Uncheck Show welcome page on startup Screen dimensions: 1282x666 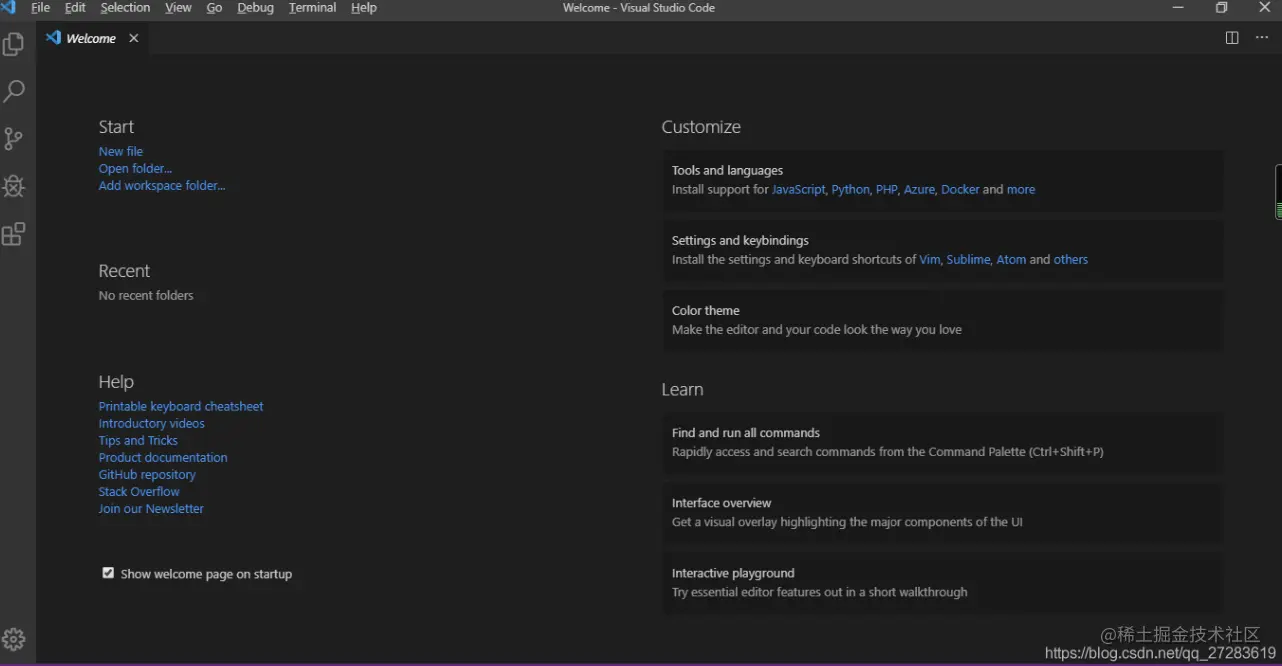(x=108, y=573)
